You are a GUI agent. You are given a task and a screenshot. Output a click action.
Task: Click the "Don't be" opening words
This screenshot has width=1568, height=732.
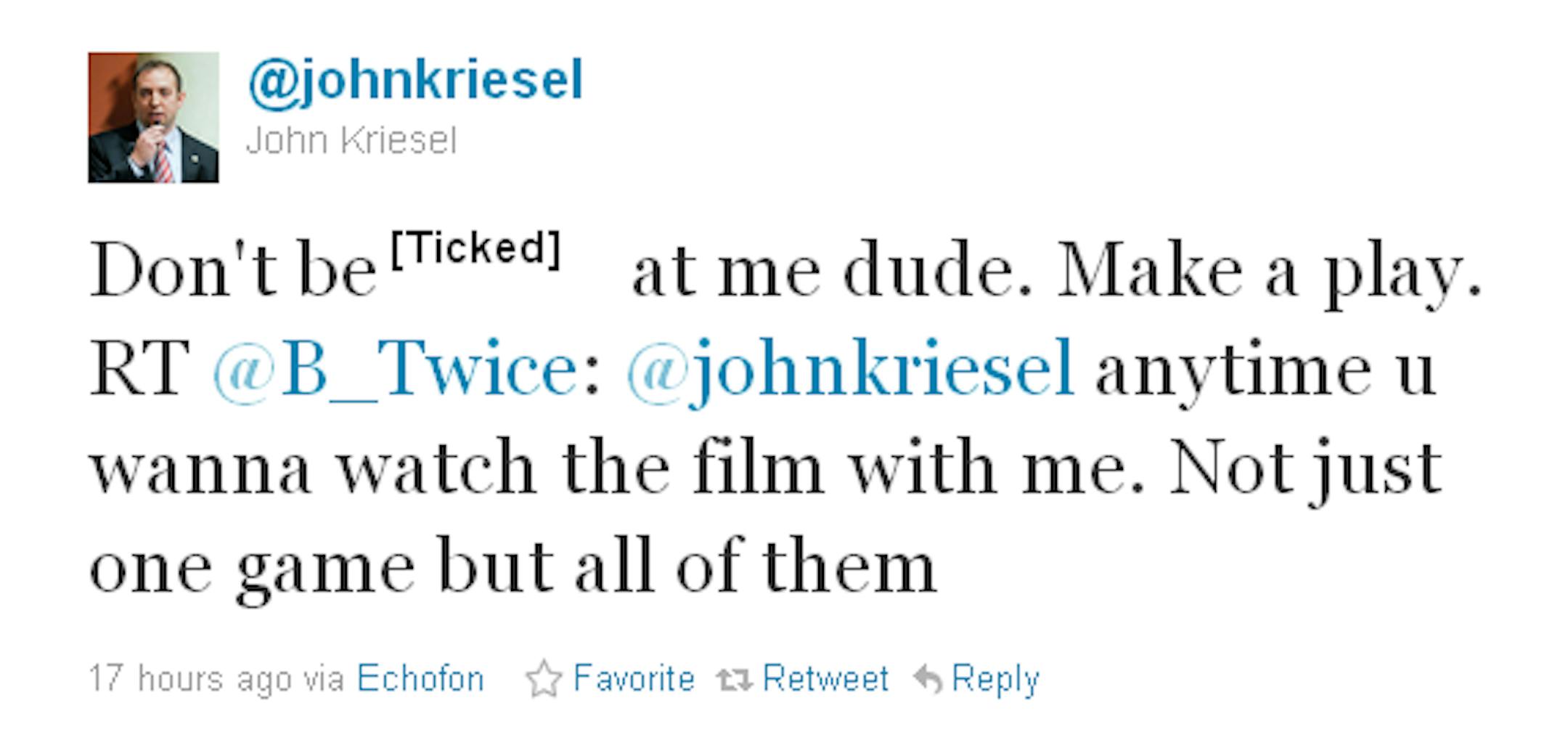pyautogui.click(x=232, y=272)
